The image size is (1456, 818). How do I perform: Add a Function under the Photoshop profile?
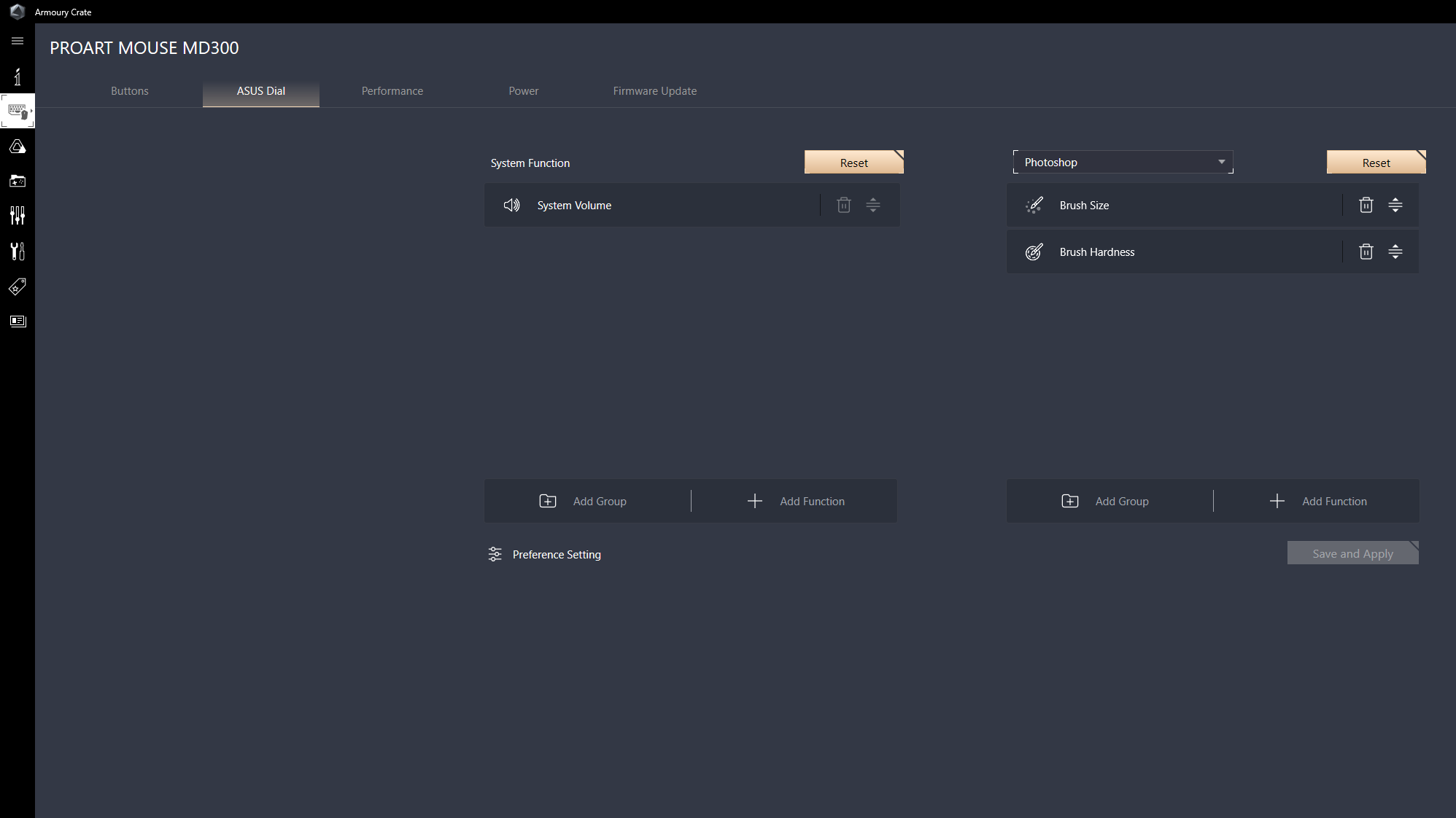[x=1320, y=501]
